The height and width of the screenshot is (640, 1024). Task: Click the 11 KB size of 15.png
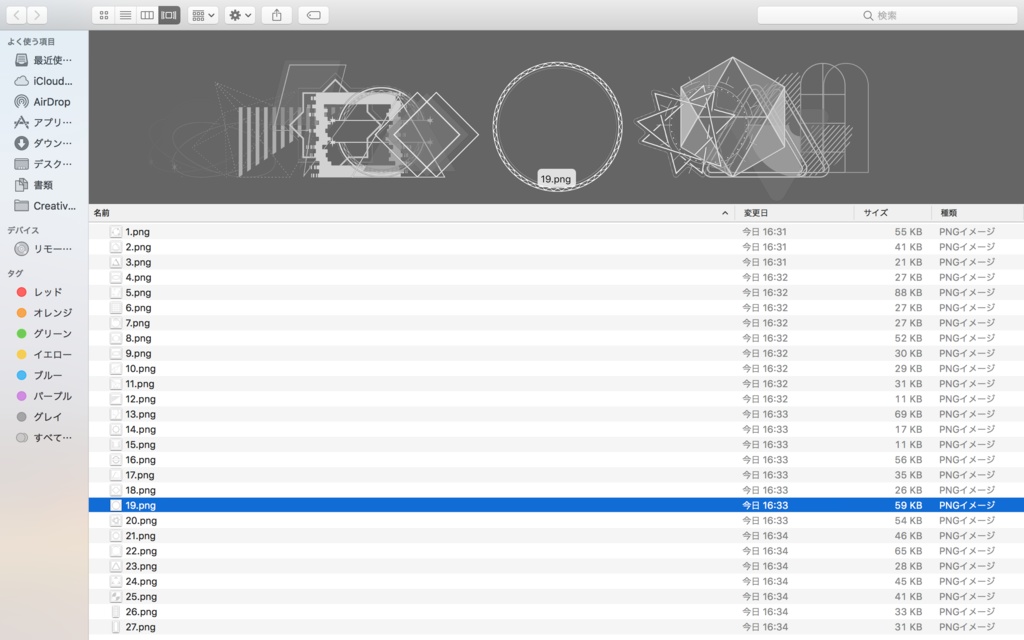pos(908,445)
